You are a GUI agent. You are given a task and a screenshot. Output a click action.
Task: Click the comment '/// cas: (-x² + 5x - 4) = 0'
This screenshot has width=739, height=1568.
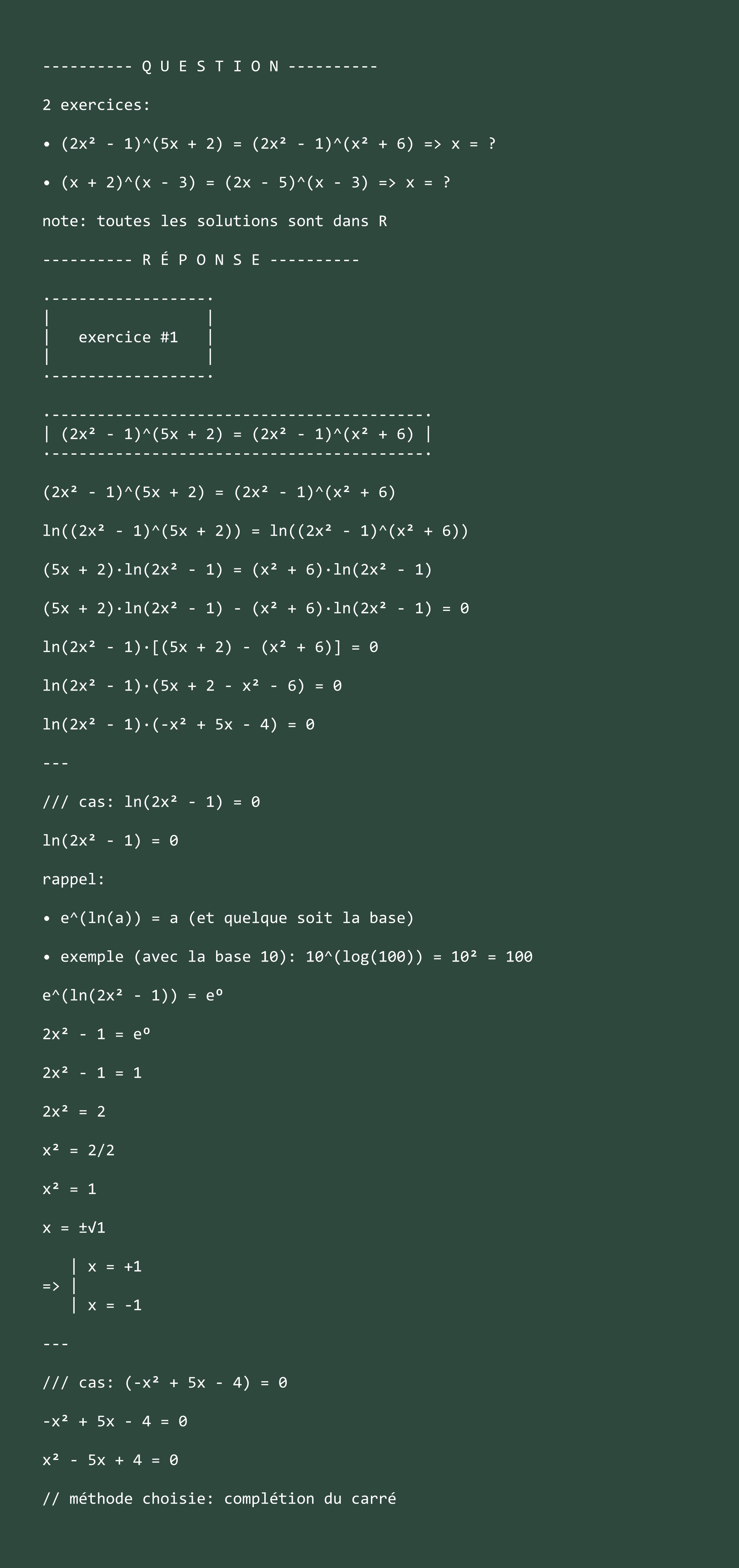pyautogui.click(x=164, y=1383)
